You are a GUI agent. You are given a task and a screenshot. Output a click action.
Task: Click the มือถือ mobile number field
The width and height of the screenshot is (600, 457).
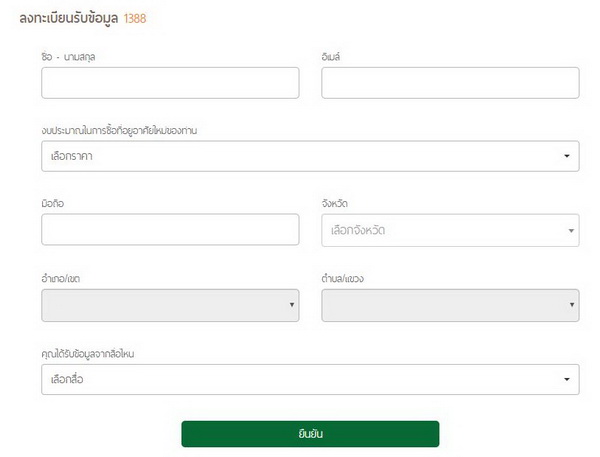click(x=170, y=230)
